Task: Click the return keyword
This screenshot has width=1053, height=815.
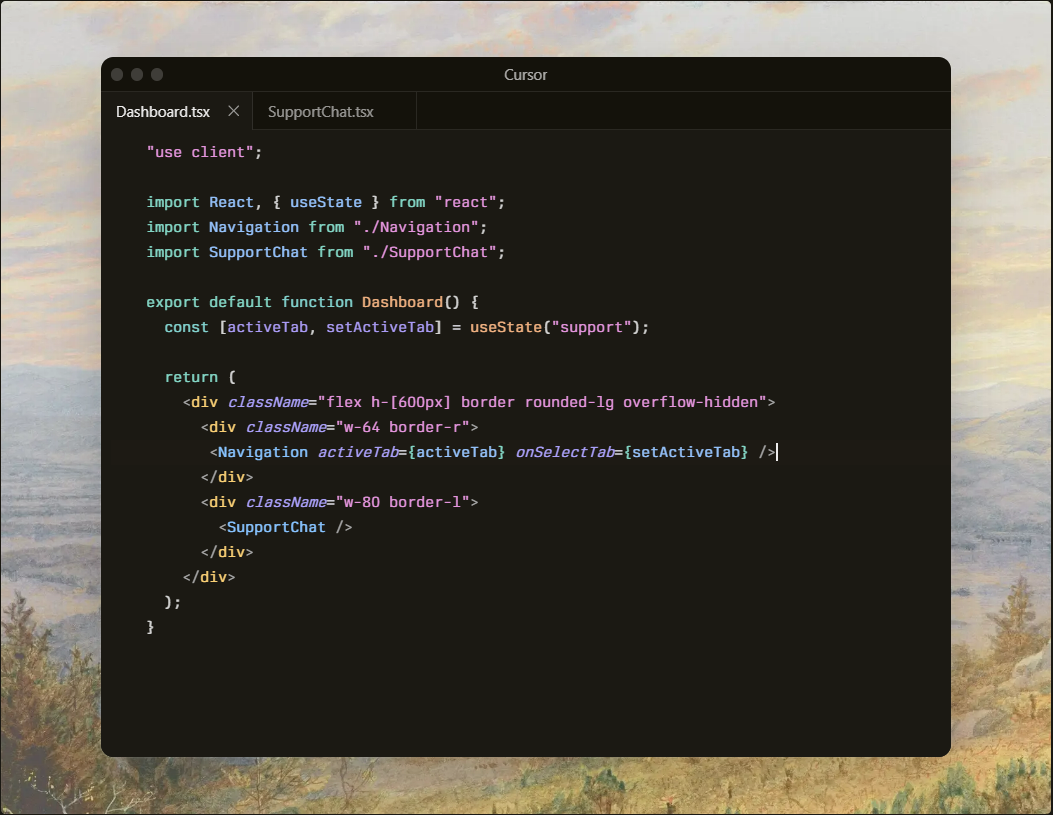Action: [x=191, y=377]
